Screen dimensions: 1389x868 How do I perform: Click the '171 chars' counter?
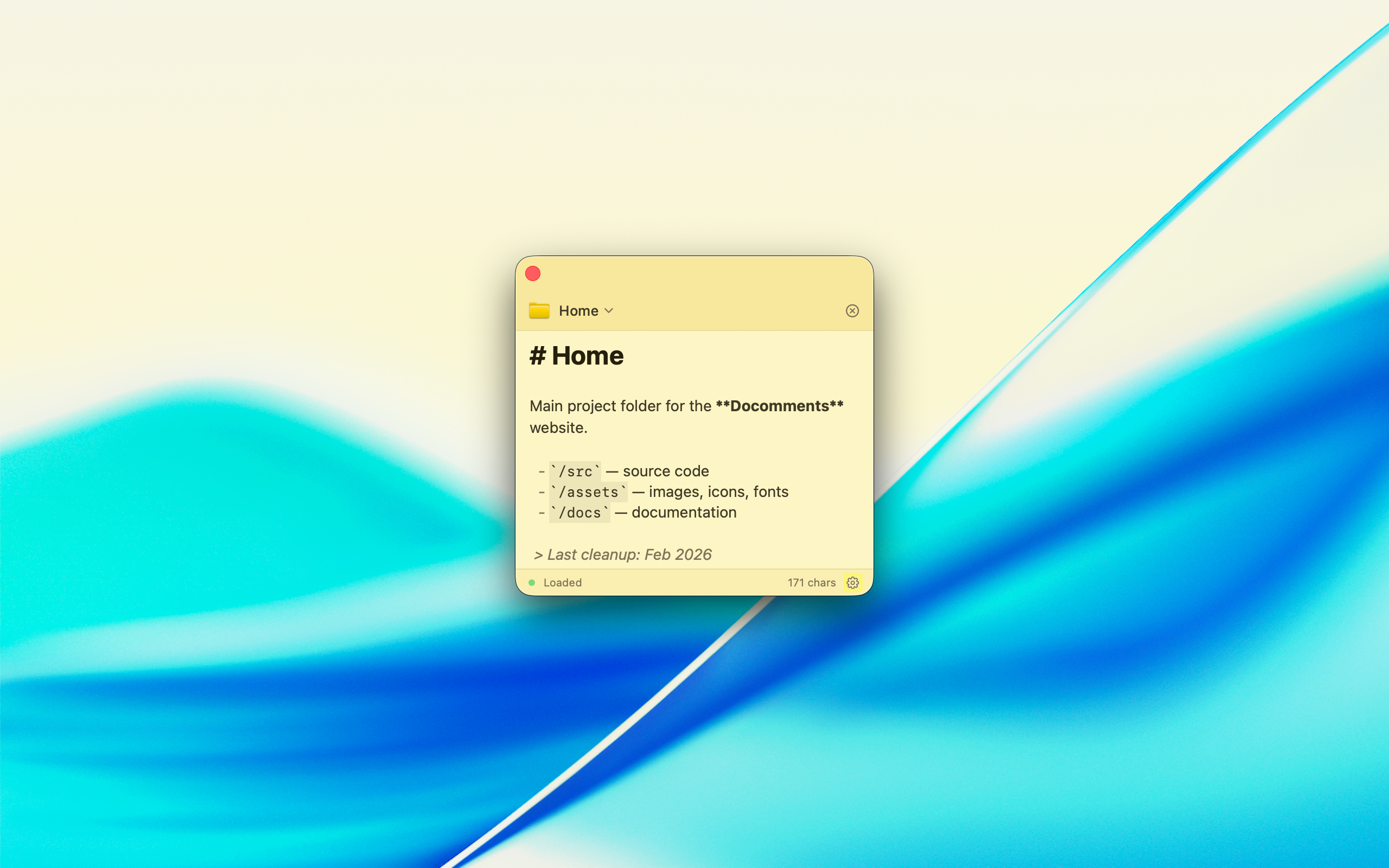811,583
